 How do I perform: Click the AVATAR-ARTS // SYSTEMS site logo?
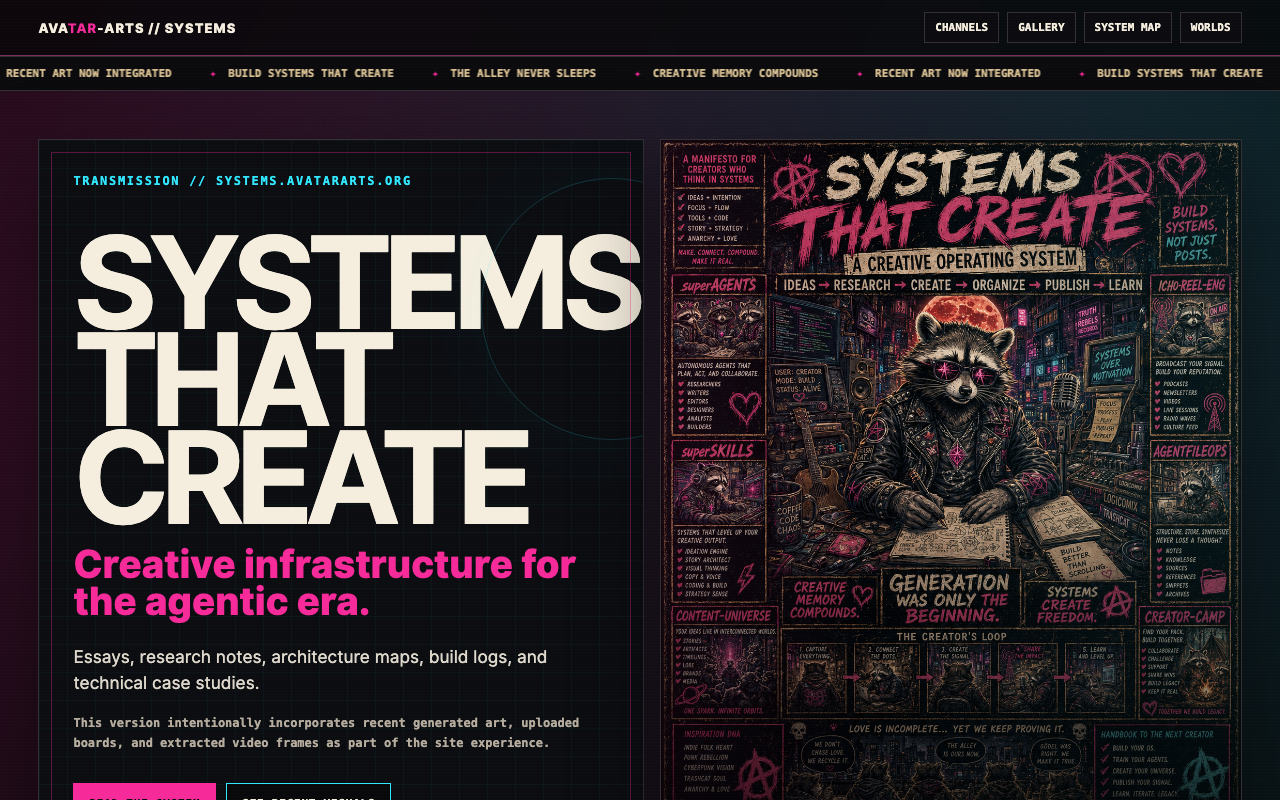[x=137, y=28]
